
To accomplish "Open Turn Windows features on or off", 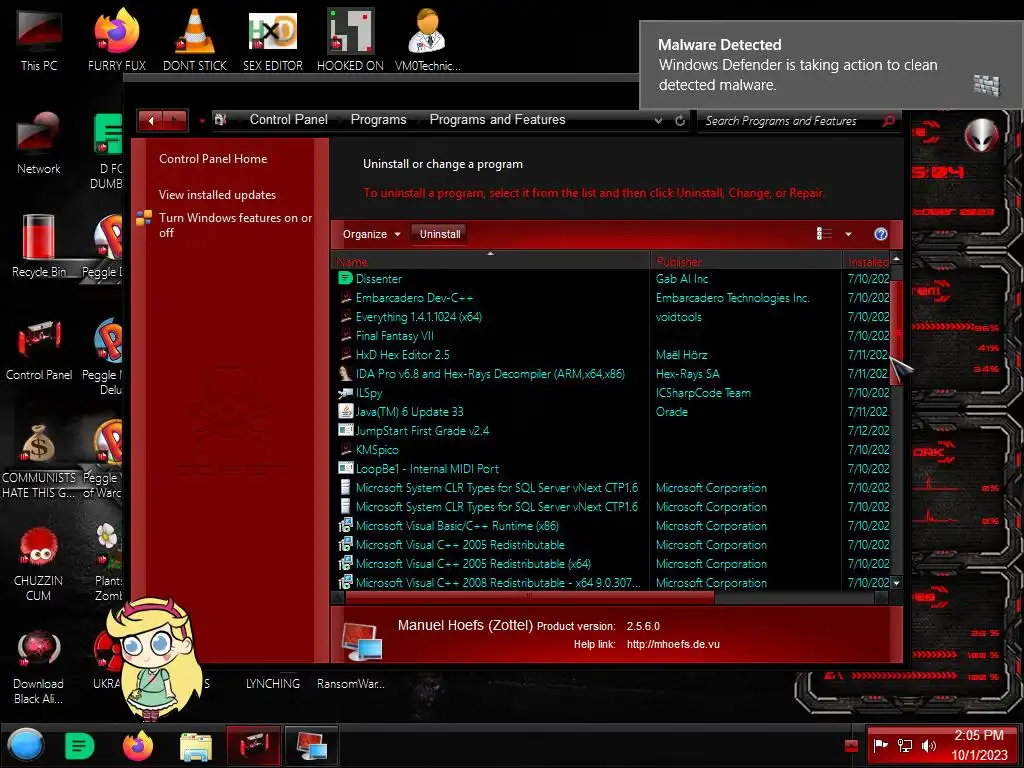I will [235, 225].
